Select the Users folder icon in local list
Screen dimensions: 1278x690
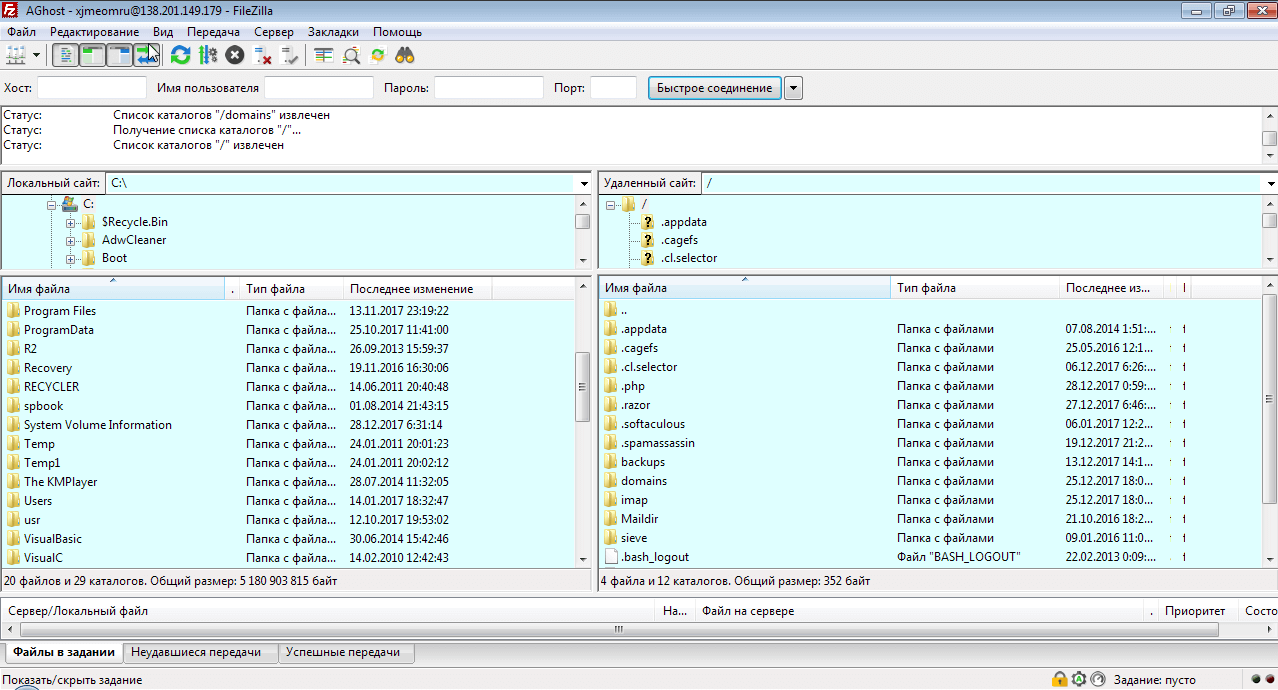[13, 501]
